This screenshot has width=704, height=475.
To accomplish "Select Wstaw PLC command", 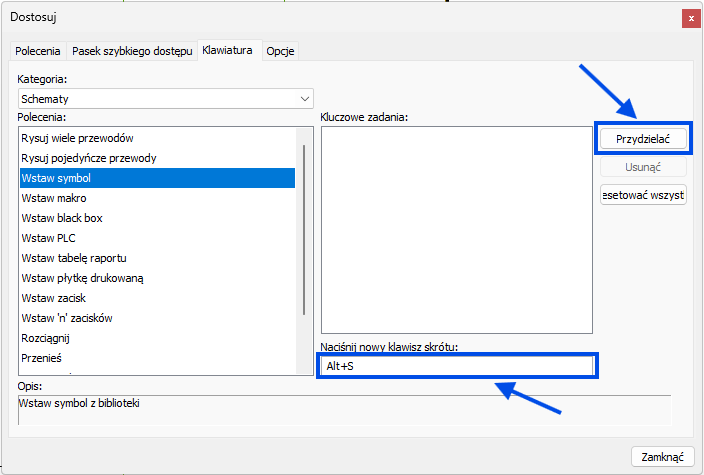I will [x=48, y=238].
